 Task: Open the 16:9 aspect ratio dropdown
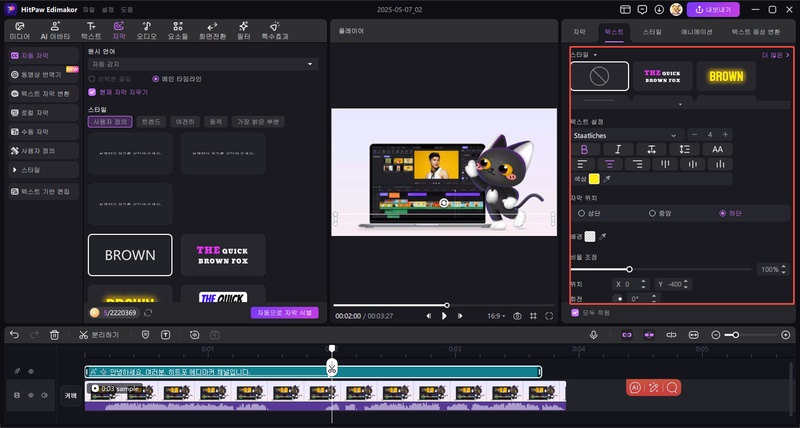point(496,316)
